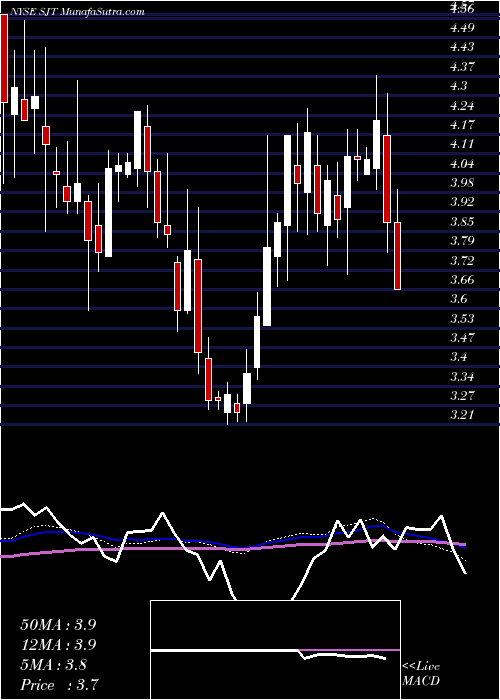Click the 3.66 price axis label
This screenshot has width=500, height=700.
[462, 280]
